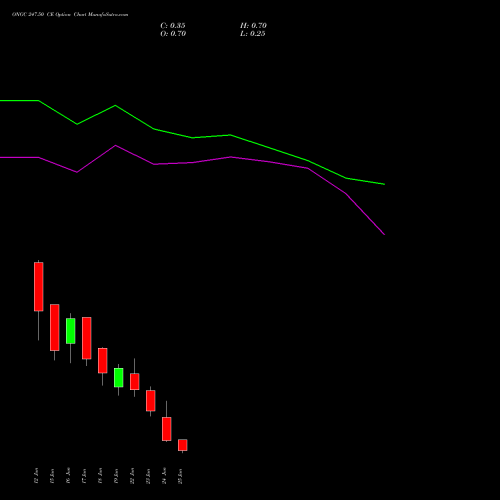Click the red candle for 15 Jan
Screen dimensions: 500x500
coord(55,327)
